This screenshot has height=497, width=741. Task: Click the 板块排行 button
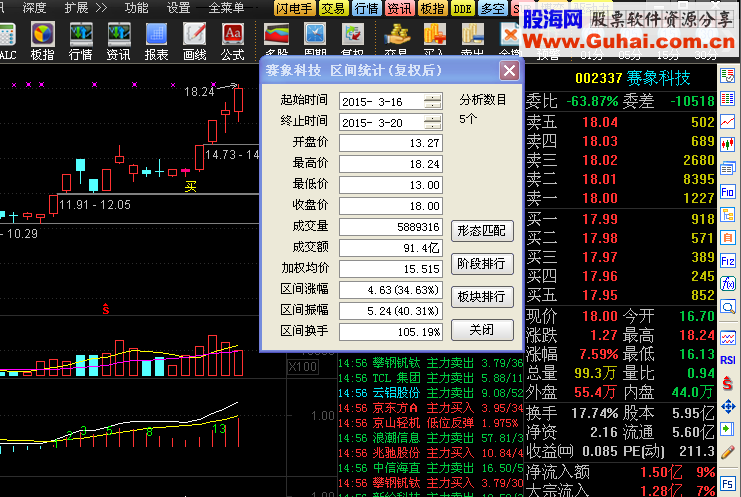coord(482,297)
